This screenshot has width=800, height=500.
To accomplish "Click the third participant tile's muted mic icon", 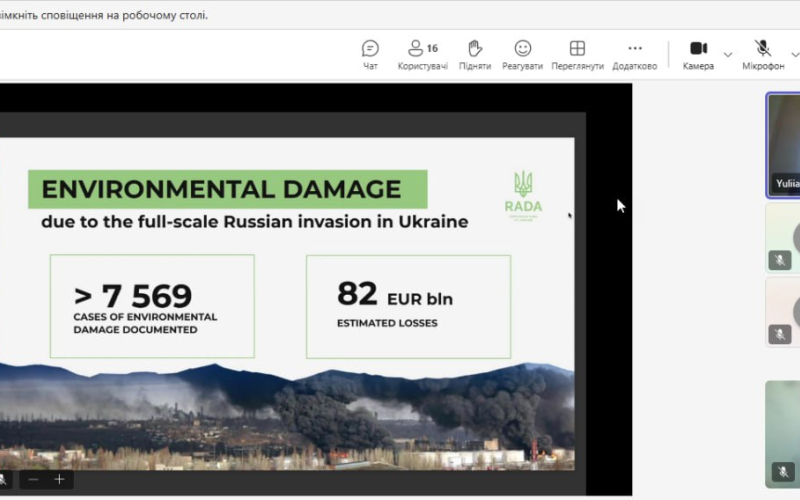I will click(x=780, y=334).
